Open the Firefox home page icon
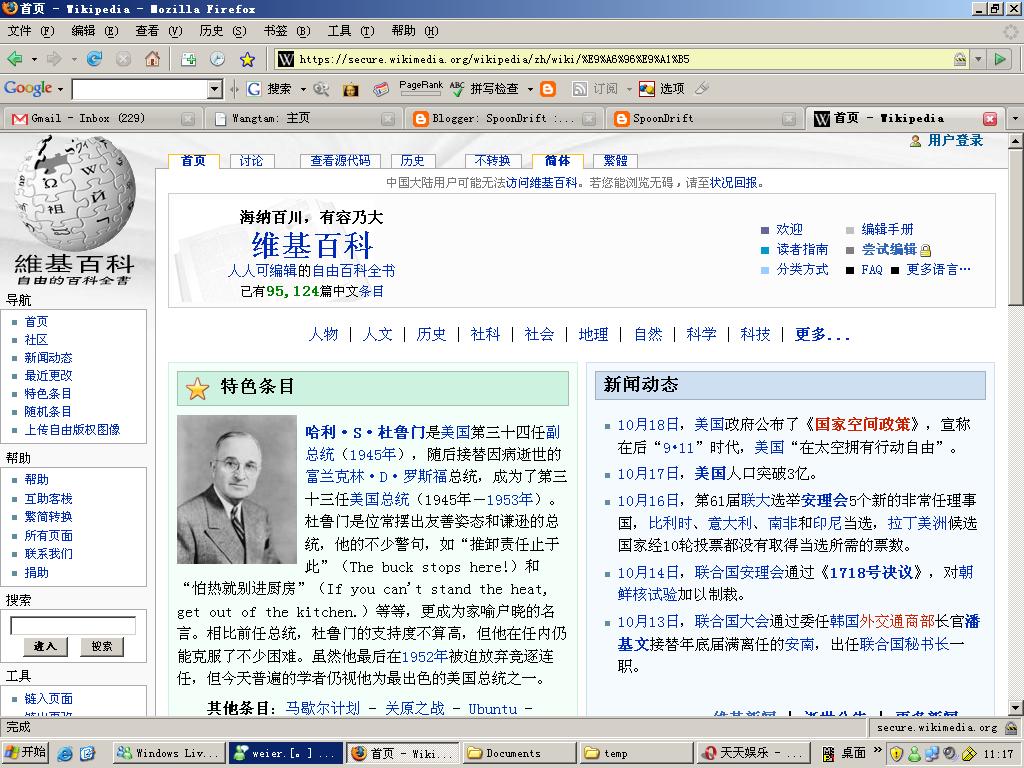Image resolution: width=1024 pixels, height=768 pixels. [x=152, y=59]
